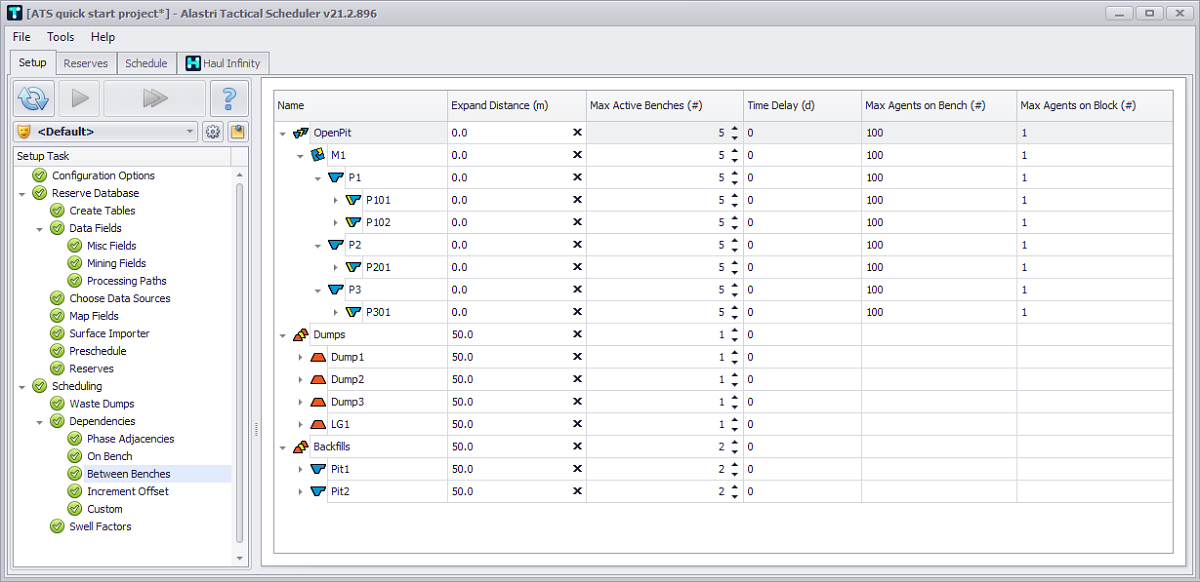
Task: Adjust Max Active Benches stepper for OpenPit
Action: tap(735, 132)
